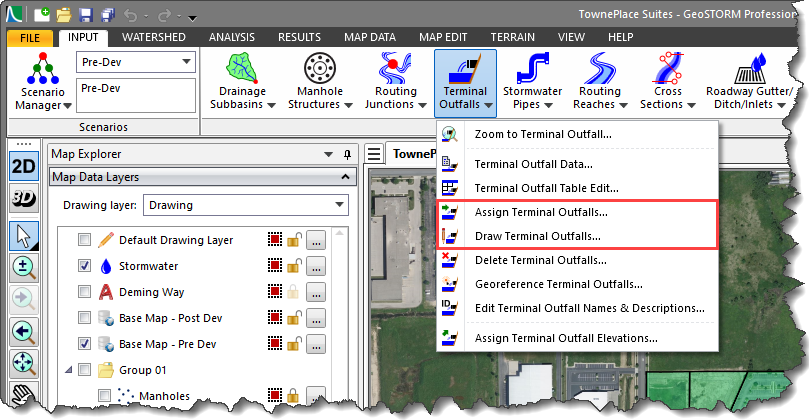
Task: Choose Assign Terminal Outfalls menu item
Action: [577, 212]
